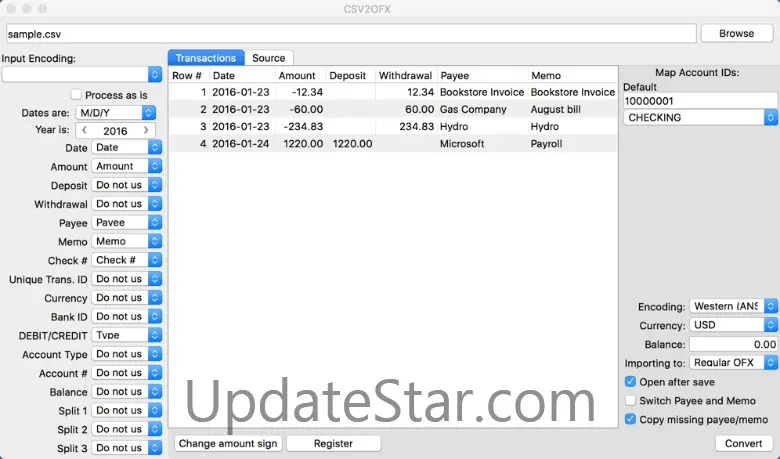Open the Currency USD dropdown

click(733, 325)
